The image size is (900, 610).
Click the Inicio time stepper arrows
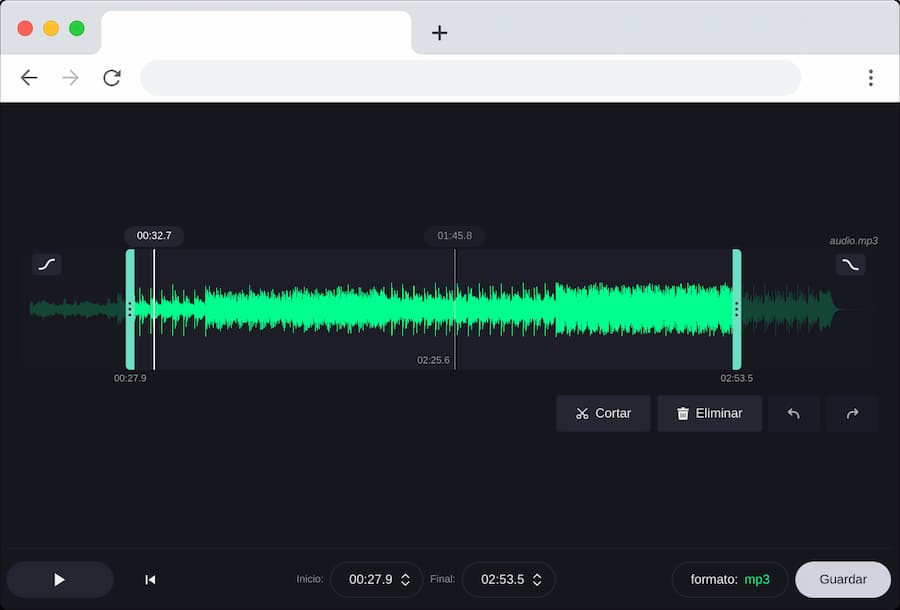405,580
